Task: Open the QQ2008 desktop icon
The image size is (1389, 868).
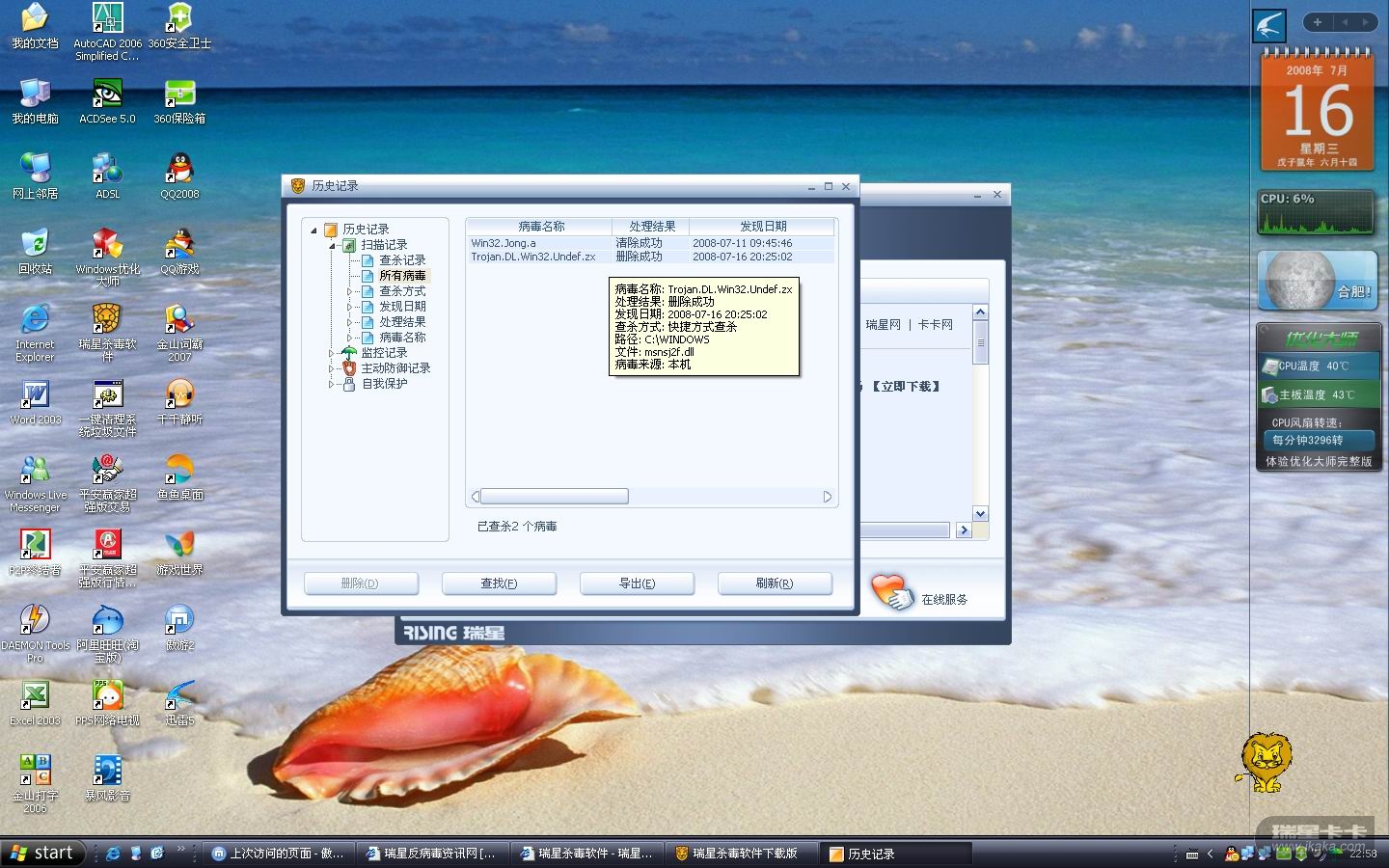Action: tap(179, 170)
